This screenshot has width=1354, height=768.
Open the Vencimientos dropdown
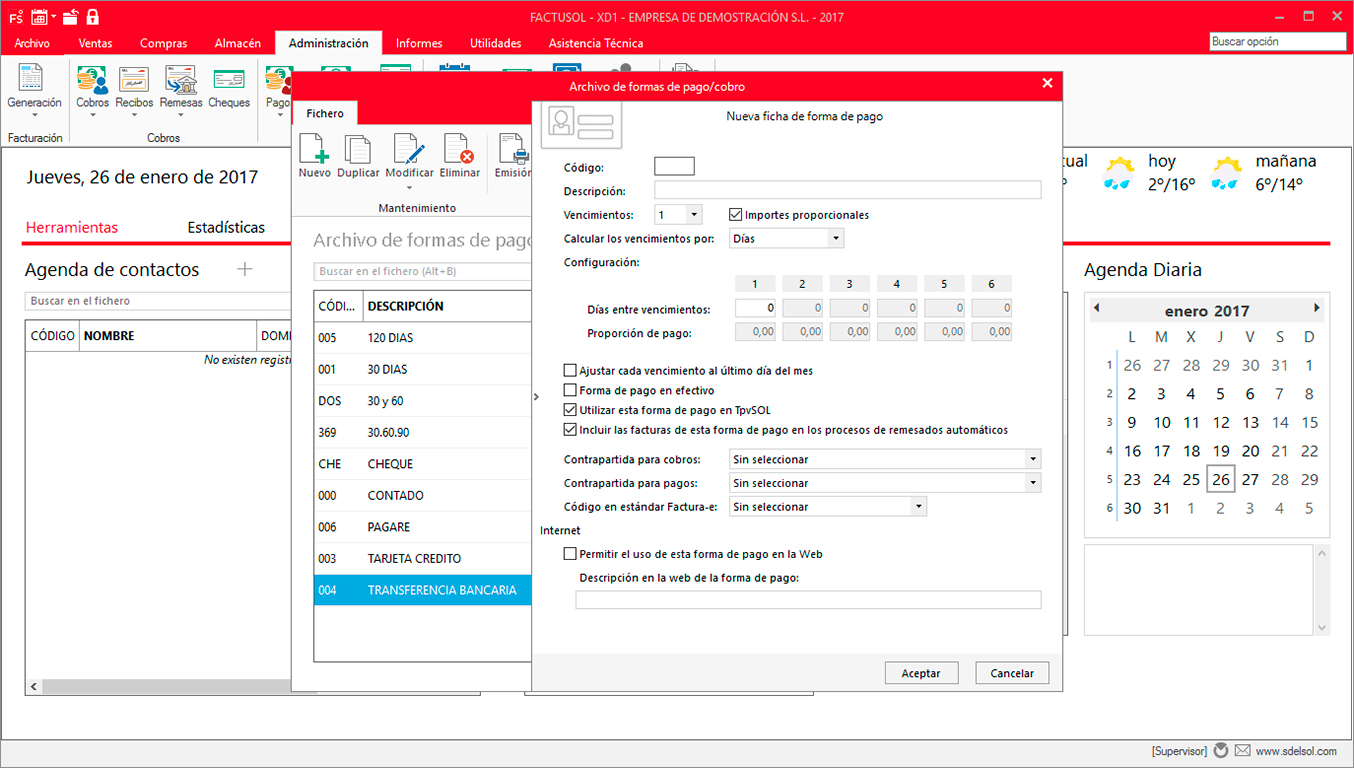coord(694,215)
